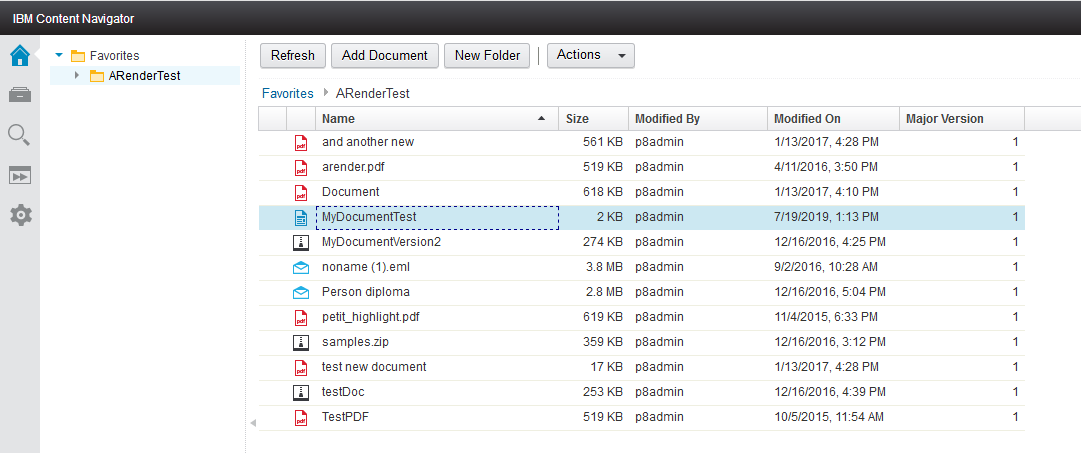Expand the ARenderTest folder tree node
The image size is (1081, 453).
[77, 76]
